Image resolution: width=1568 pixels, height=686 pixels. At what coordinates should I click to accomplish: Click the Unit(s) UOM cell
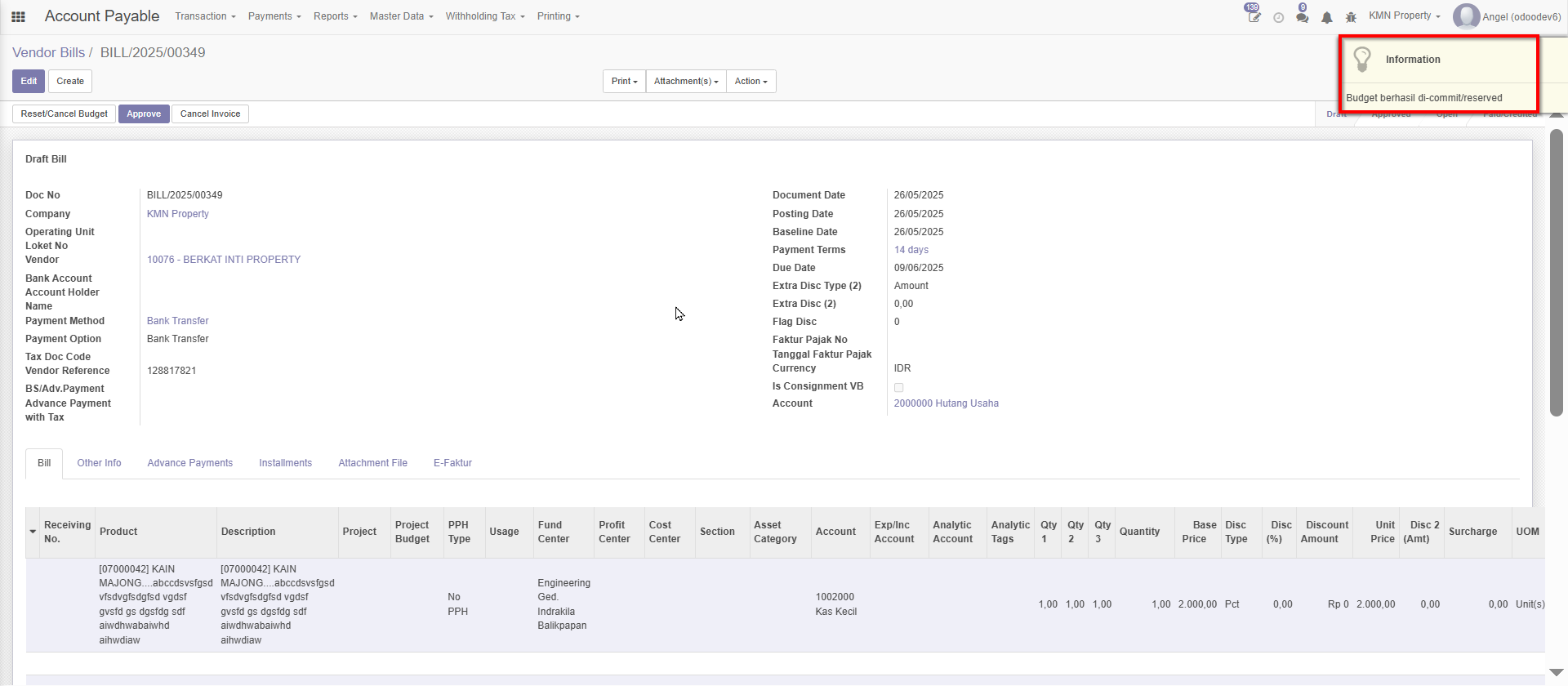point(1530,604)
